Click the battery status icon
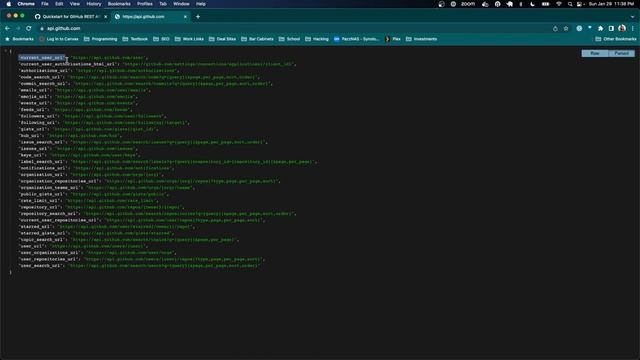 545,4
